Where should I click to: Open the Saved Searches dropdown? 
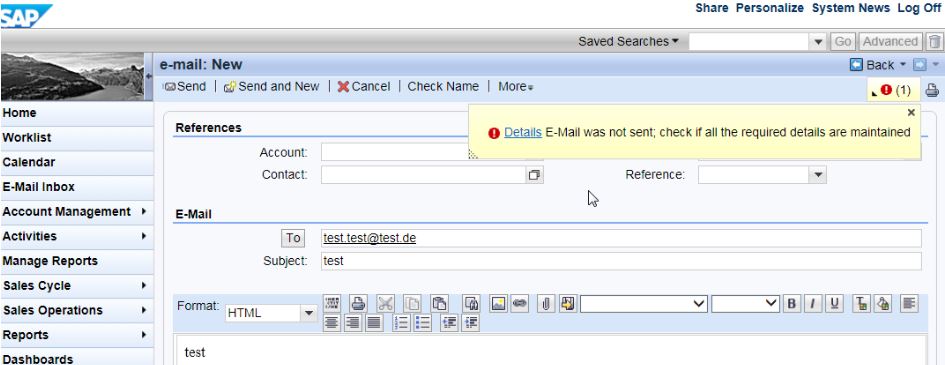(x=629, y=42)
